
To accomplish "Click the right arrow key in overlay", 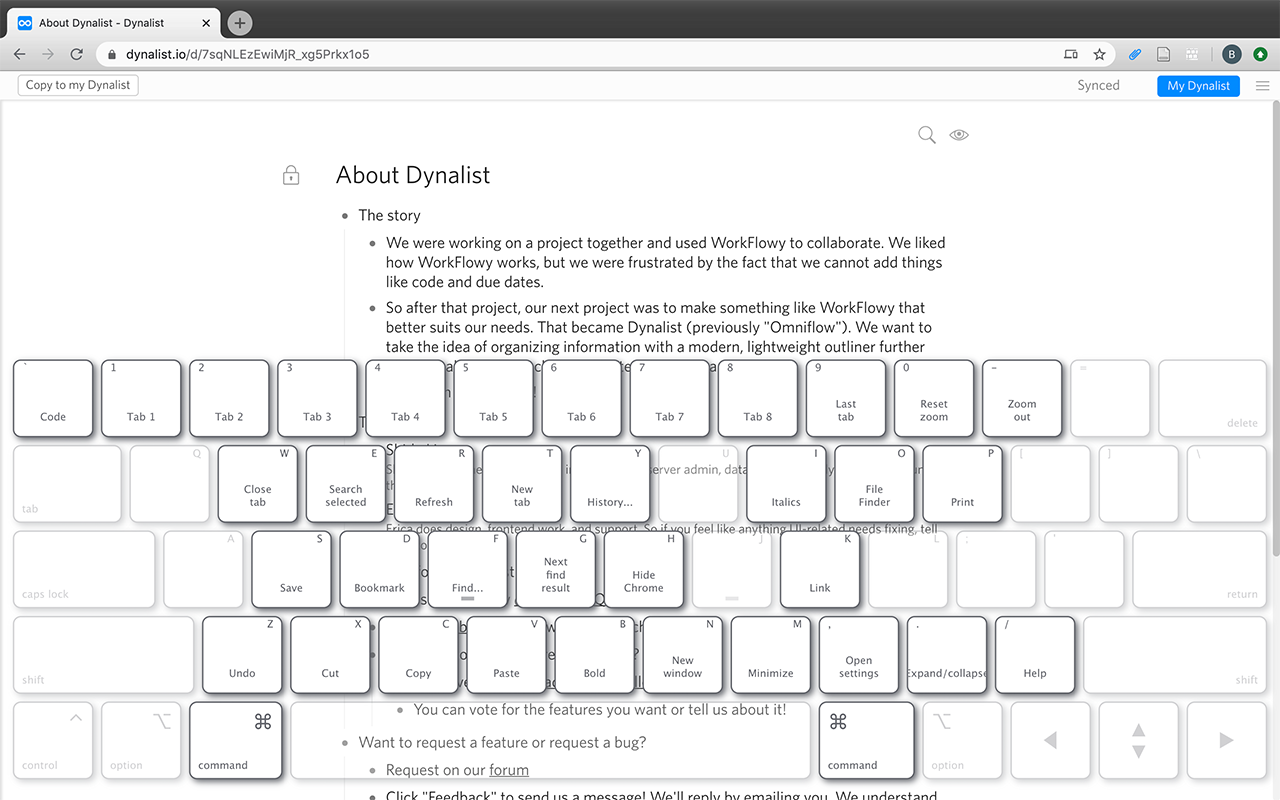I will pyautogui.click(x=1226, y=741).
